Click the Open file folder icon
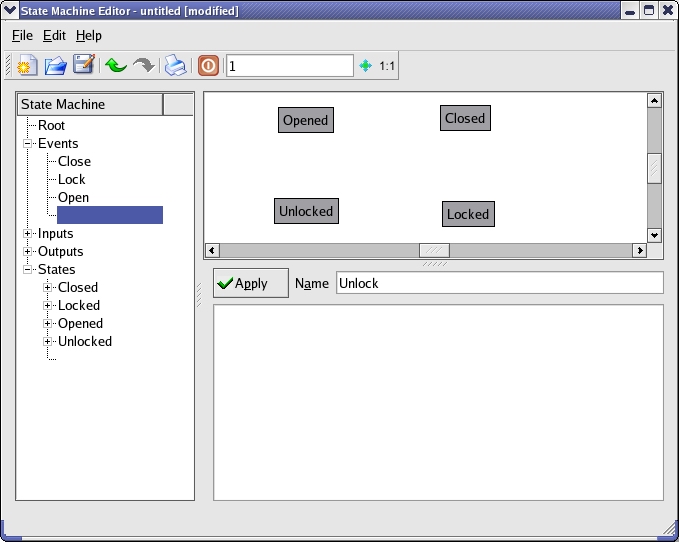Image resolution: width=679 pixels, height=542 pixels. coord(56,66)
